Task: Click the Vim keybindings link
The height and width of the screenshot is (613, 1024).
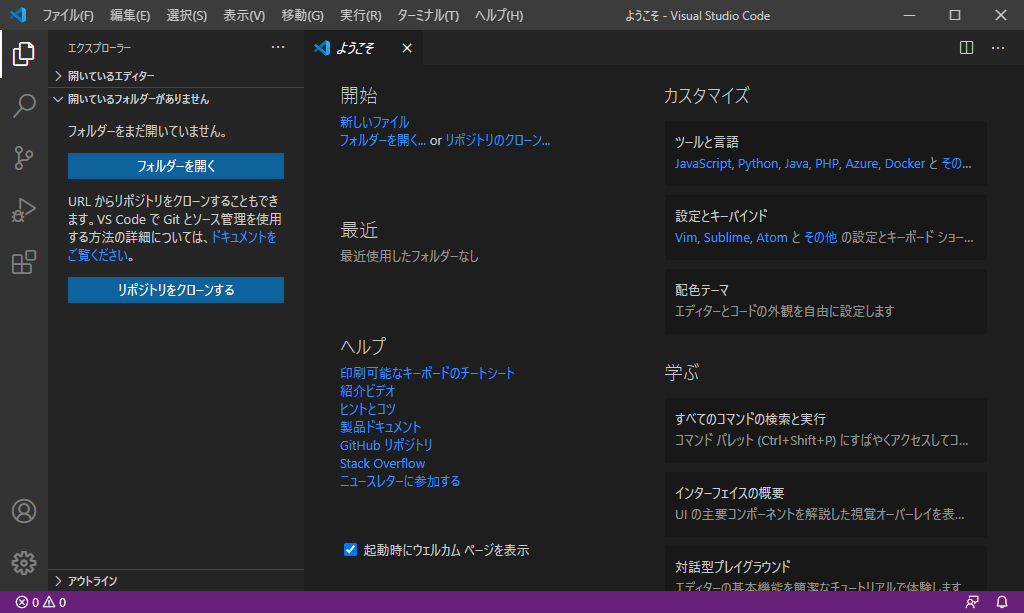Action: tap(686, 238)
